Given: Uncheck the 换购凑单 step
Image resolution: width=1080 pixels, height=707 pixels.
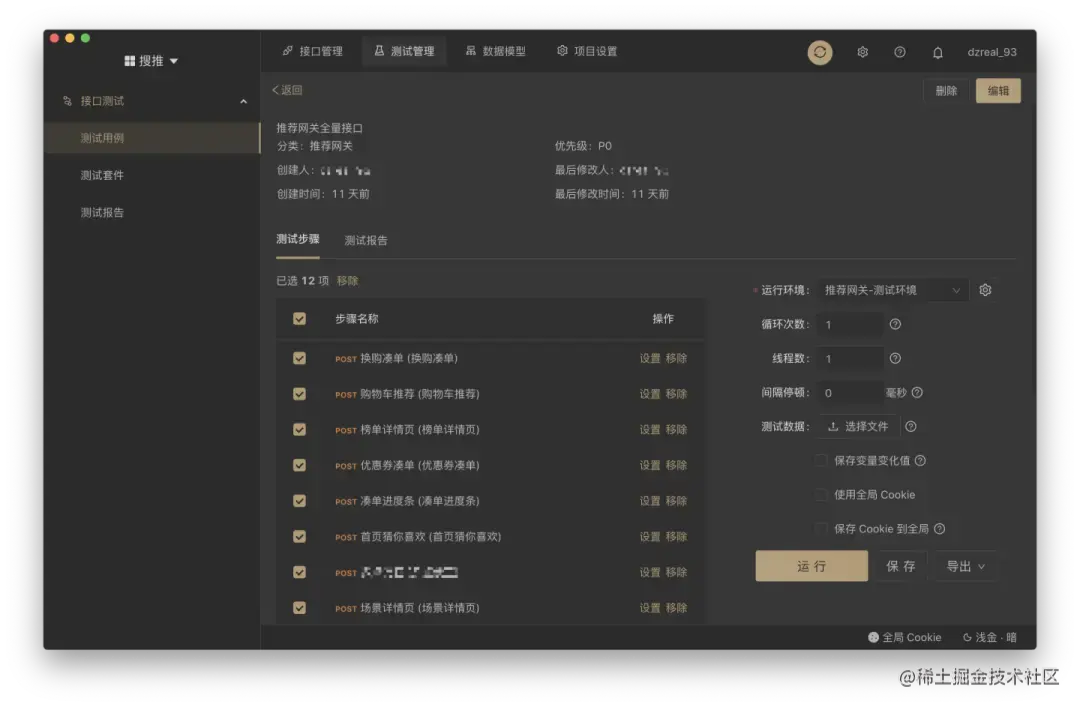Looking at the screenshot, I should [x=299, y=358].
